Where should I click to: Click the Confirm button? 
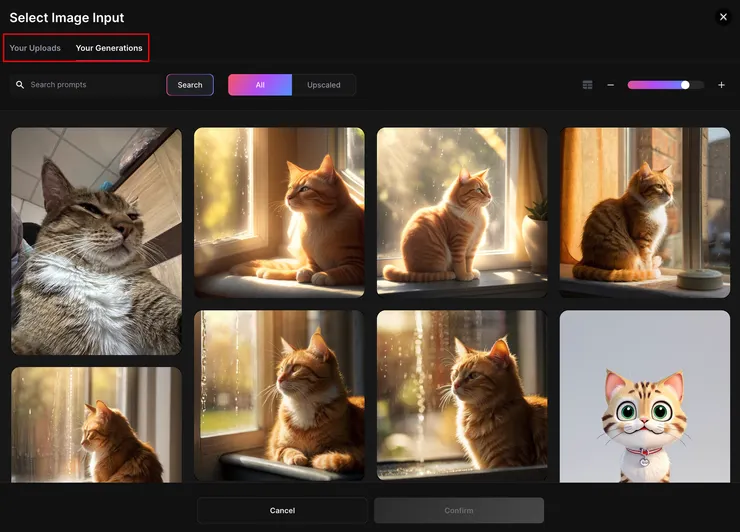[x=459, y=510]
